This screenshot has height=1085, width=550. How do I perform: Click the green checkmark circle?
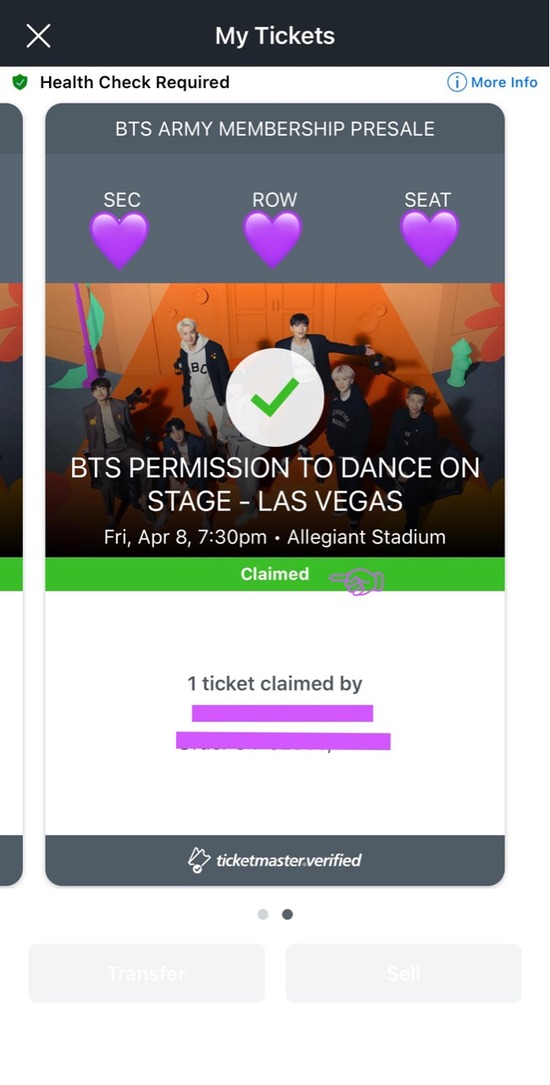click(275, 397)
